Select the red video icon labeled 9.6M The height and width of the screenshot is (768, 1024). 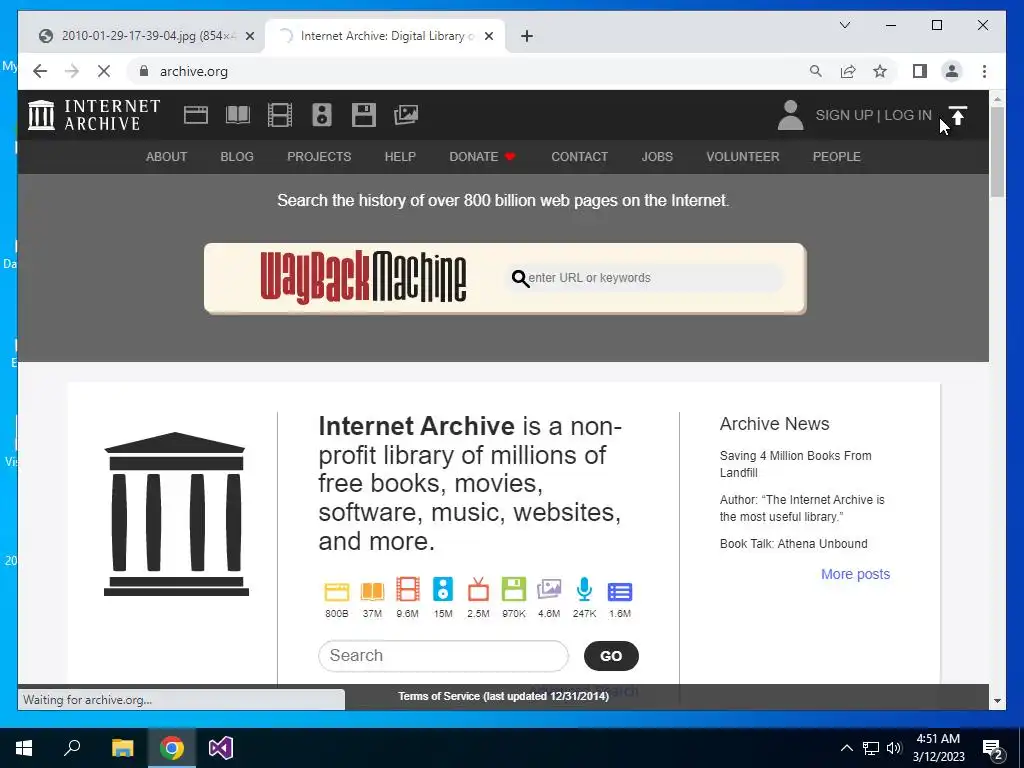(408, 589)
